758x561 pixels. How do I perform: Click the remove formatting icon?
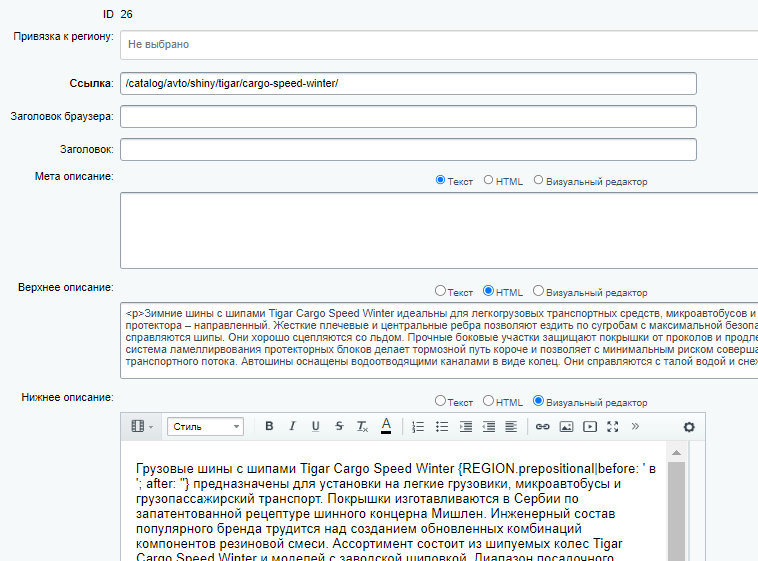362,426
